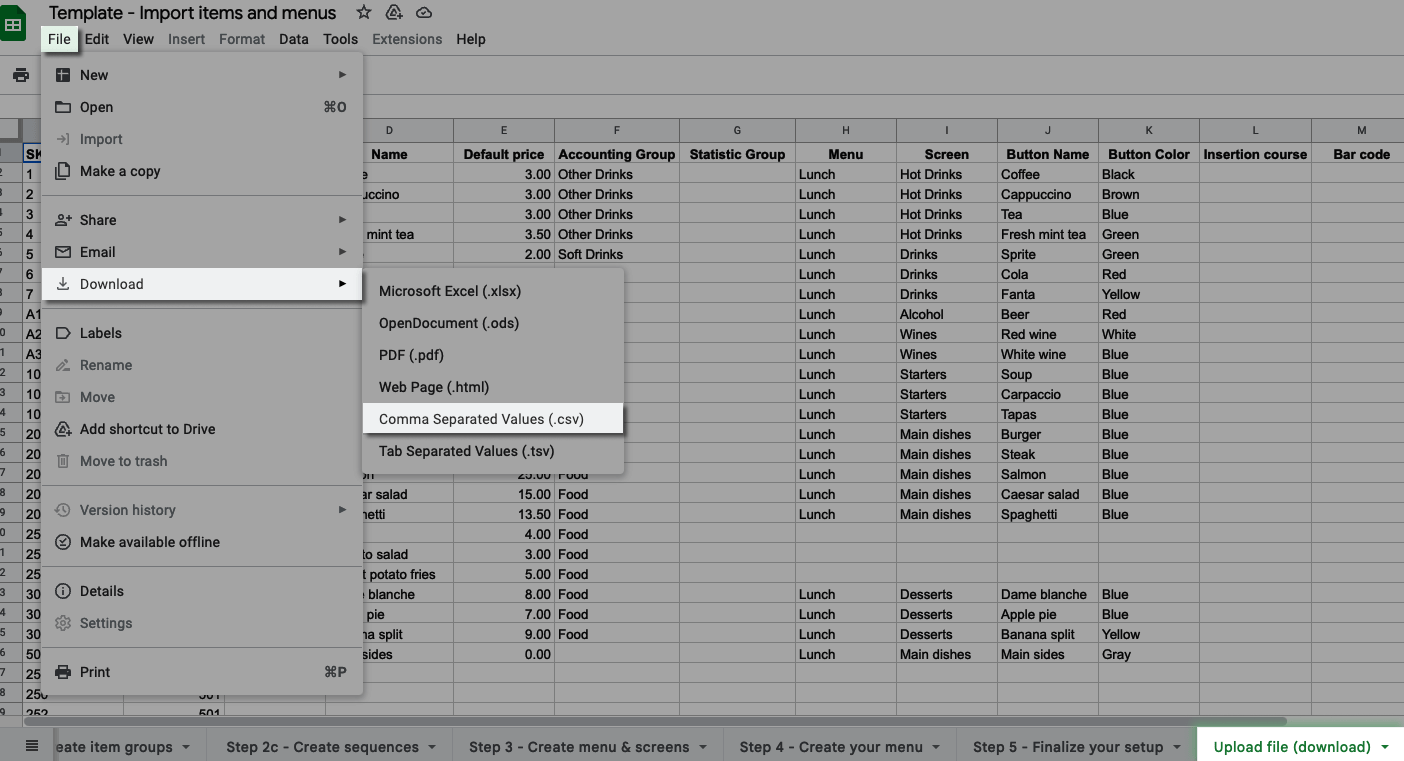Click the move to folder icon
The image size is (1404, 761).
tap(394, 13)
